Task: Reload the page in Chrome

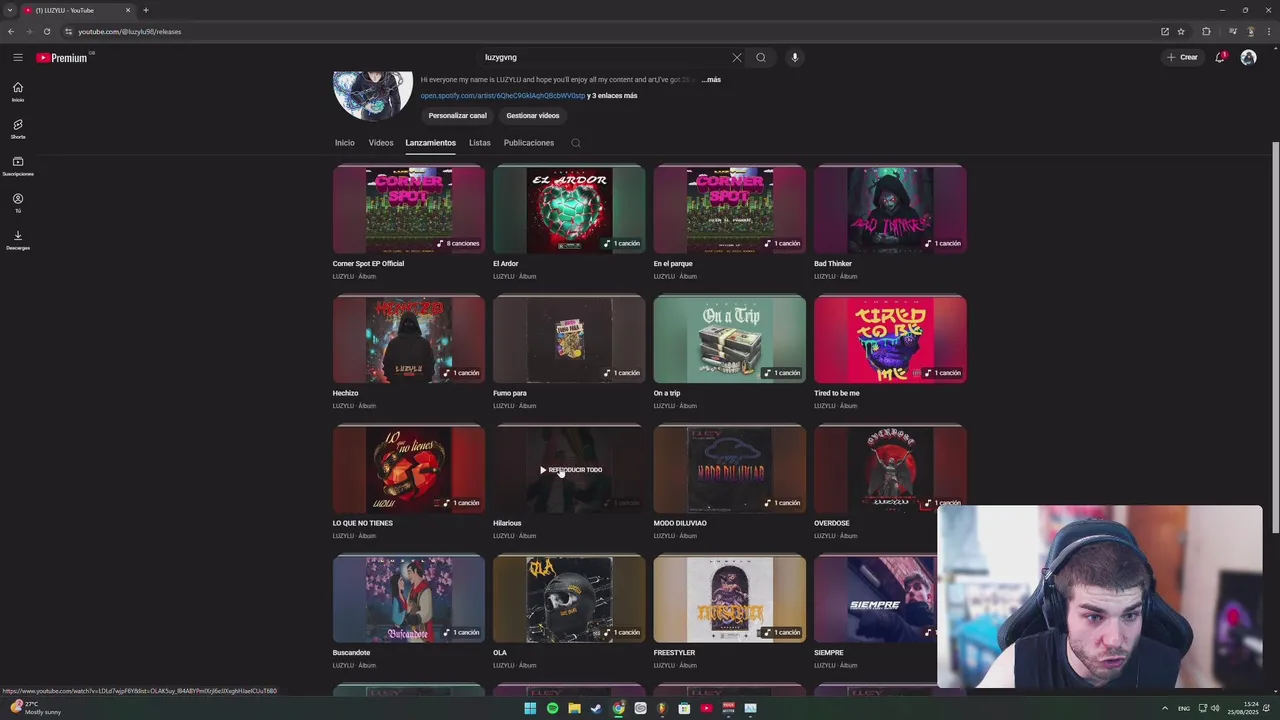Action: [x=46, y=31]
